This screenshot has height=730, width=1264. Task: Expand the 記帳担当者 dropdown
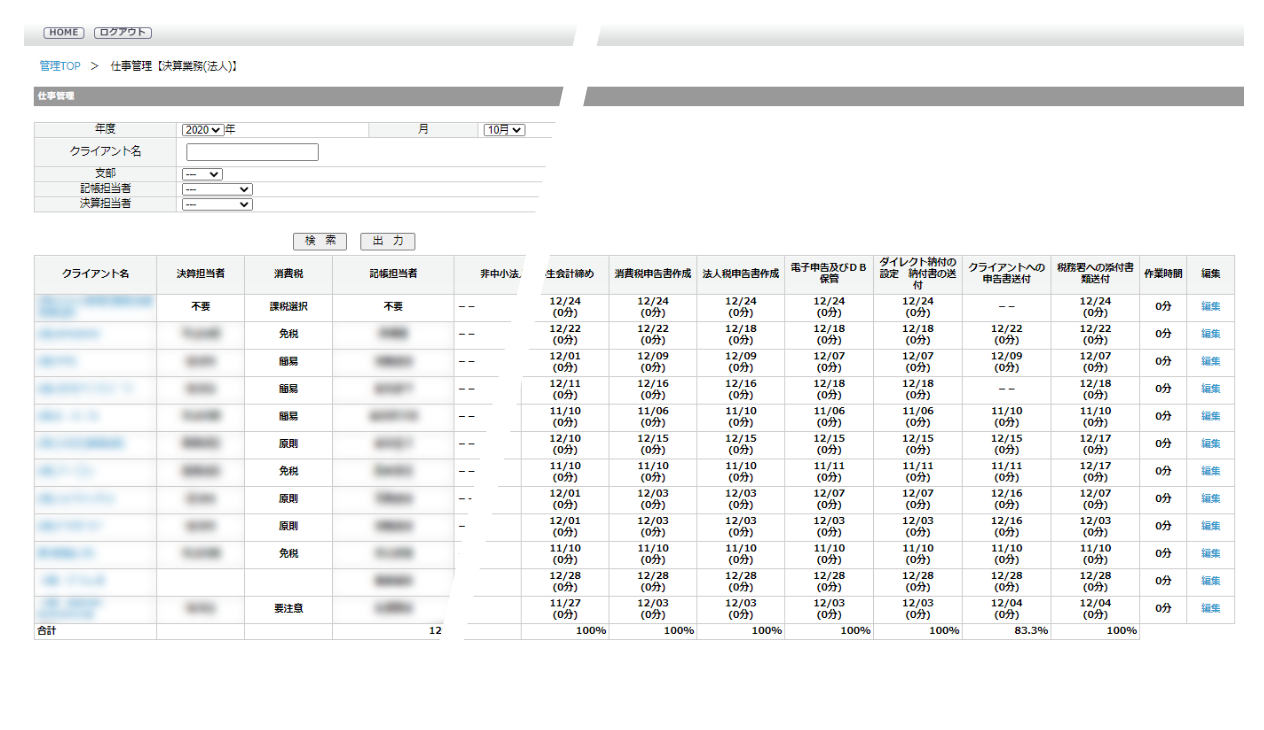pos(216,189)
